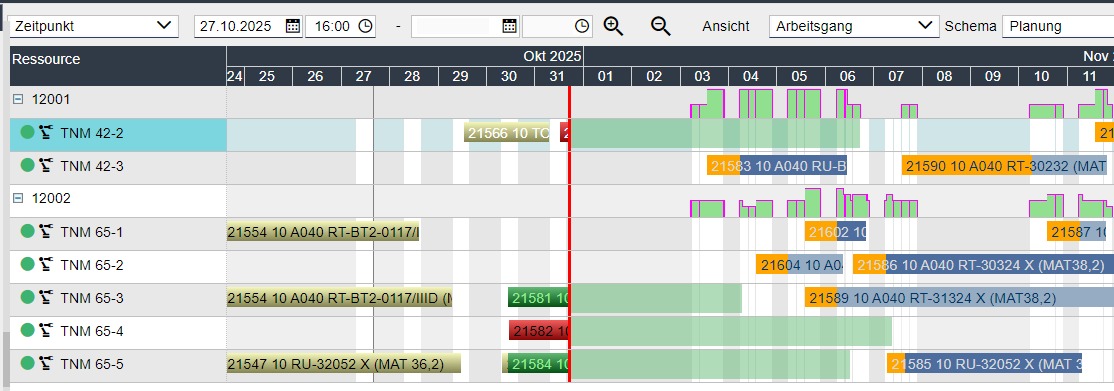Click day 28 in the timeline header
The width and height of the screenshot is (1114, 391).
pos(412,76)
